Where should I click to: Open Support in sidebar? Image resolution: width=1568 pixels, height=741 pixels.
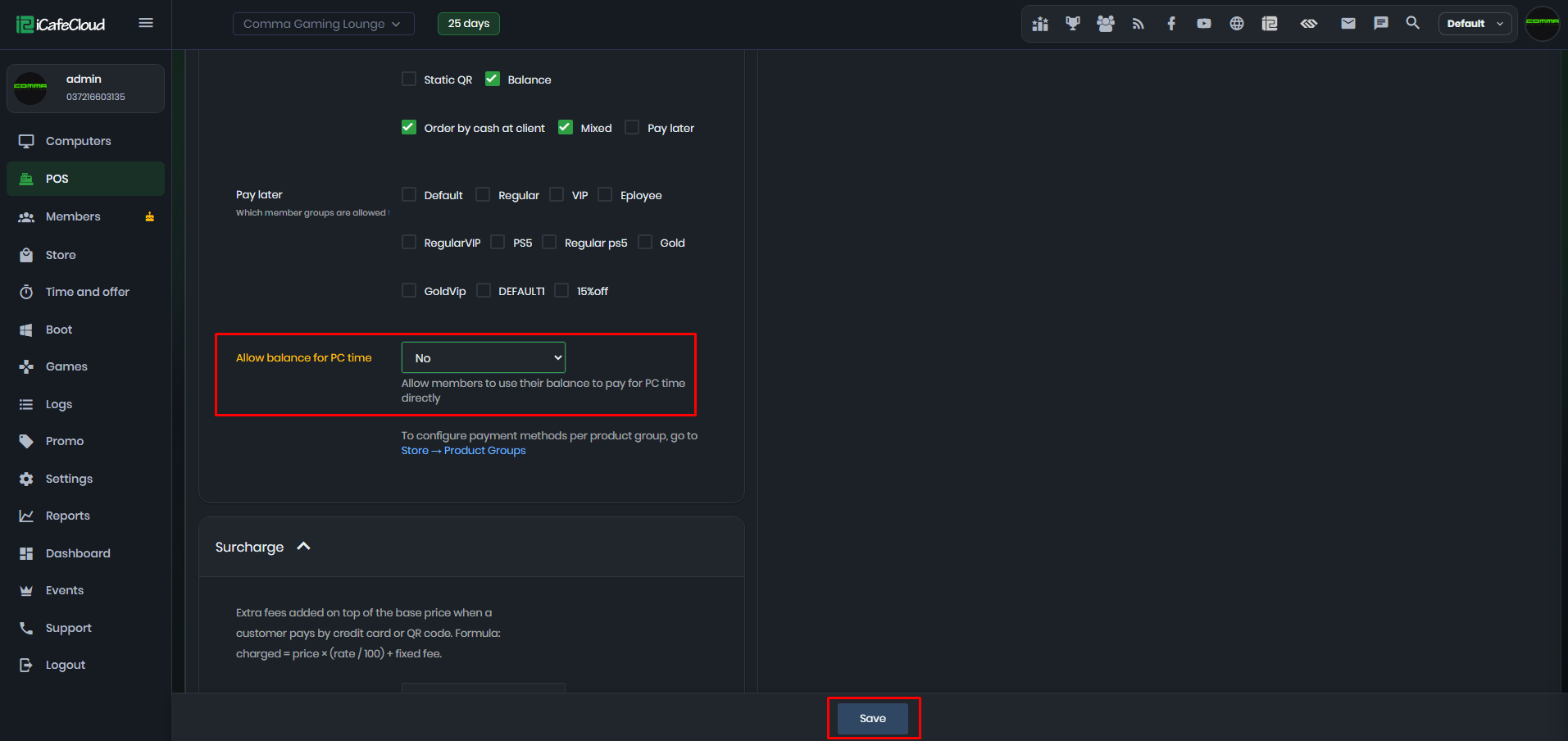85,628
